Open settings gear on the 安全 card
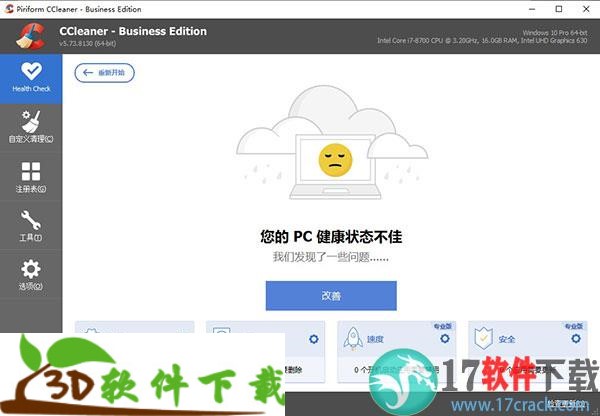Viewport: 600px width, 416px height. [576, 339]
